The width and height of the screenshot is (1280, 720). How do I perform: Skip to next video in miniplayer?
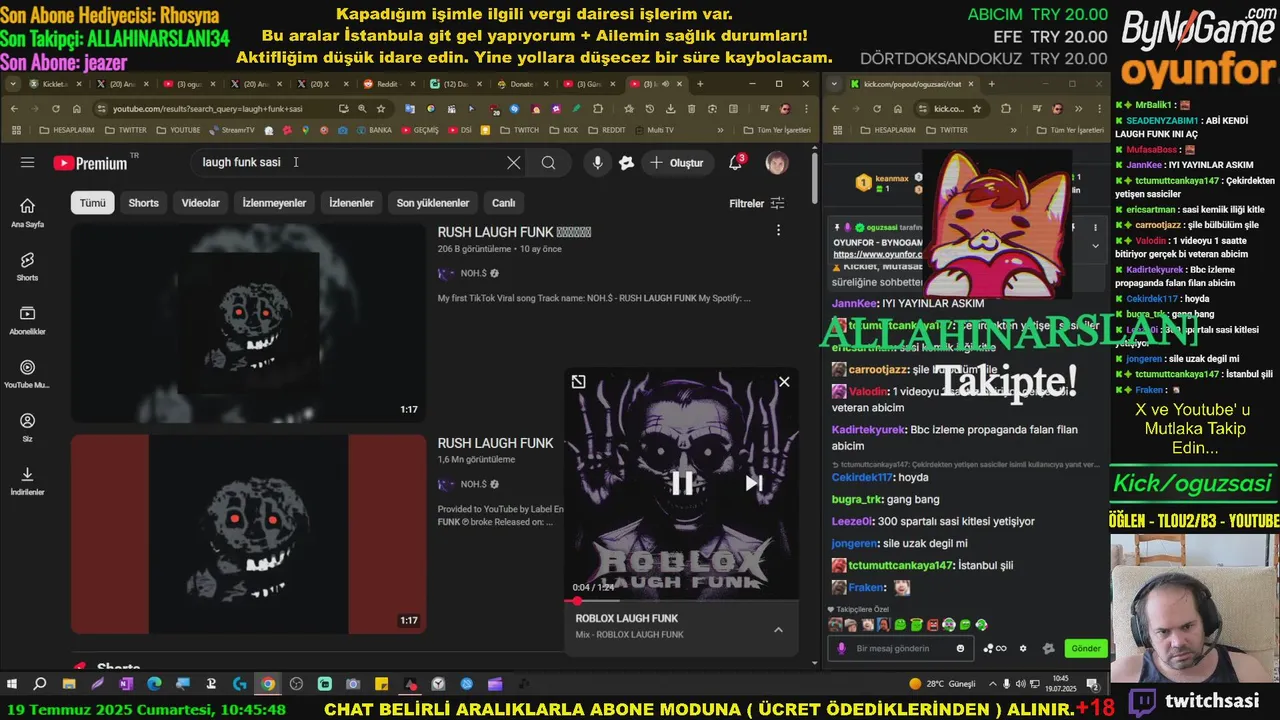coord(754,483)
